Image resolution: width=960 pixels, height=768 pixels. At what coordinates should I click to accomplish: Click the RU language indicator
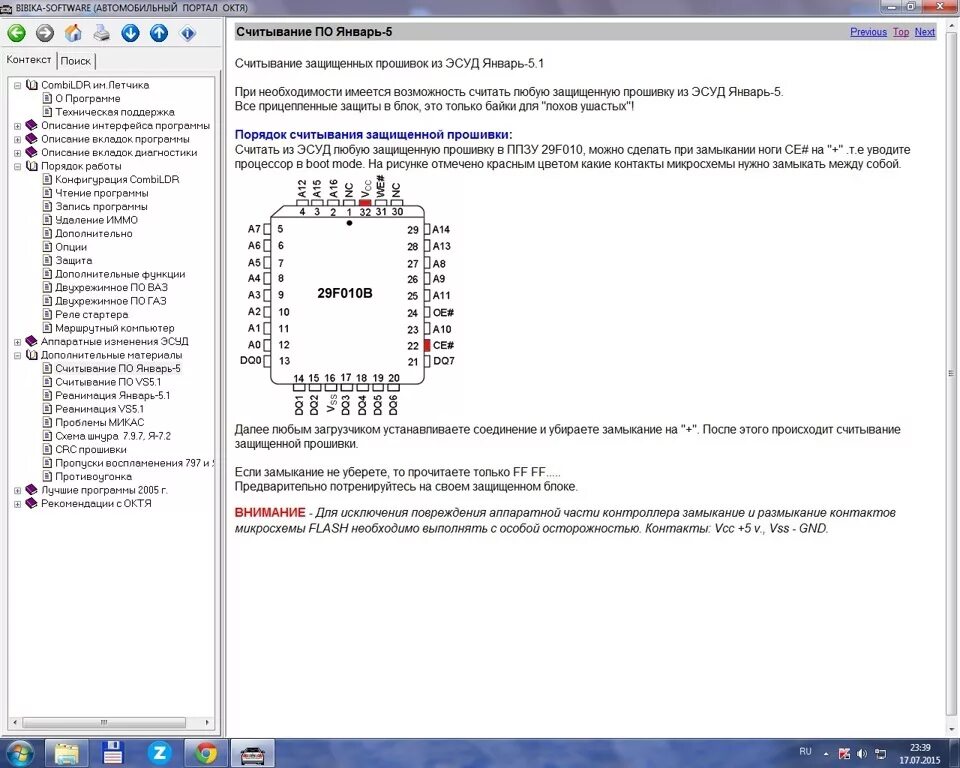coord(805,751)
